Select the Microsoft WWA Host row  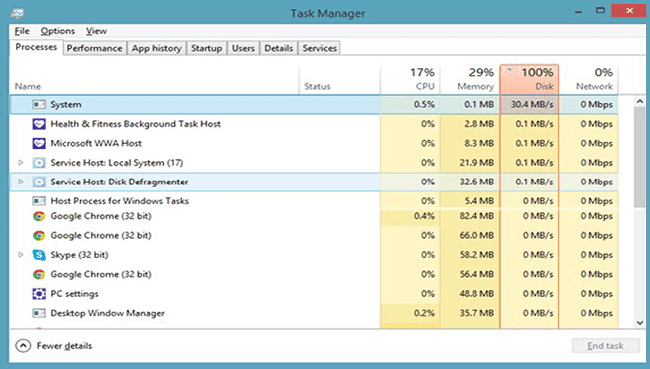[313, 143]
